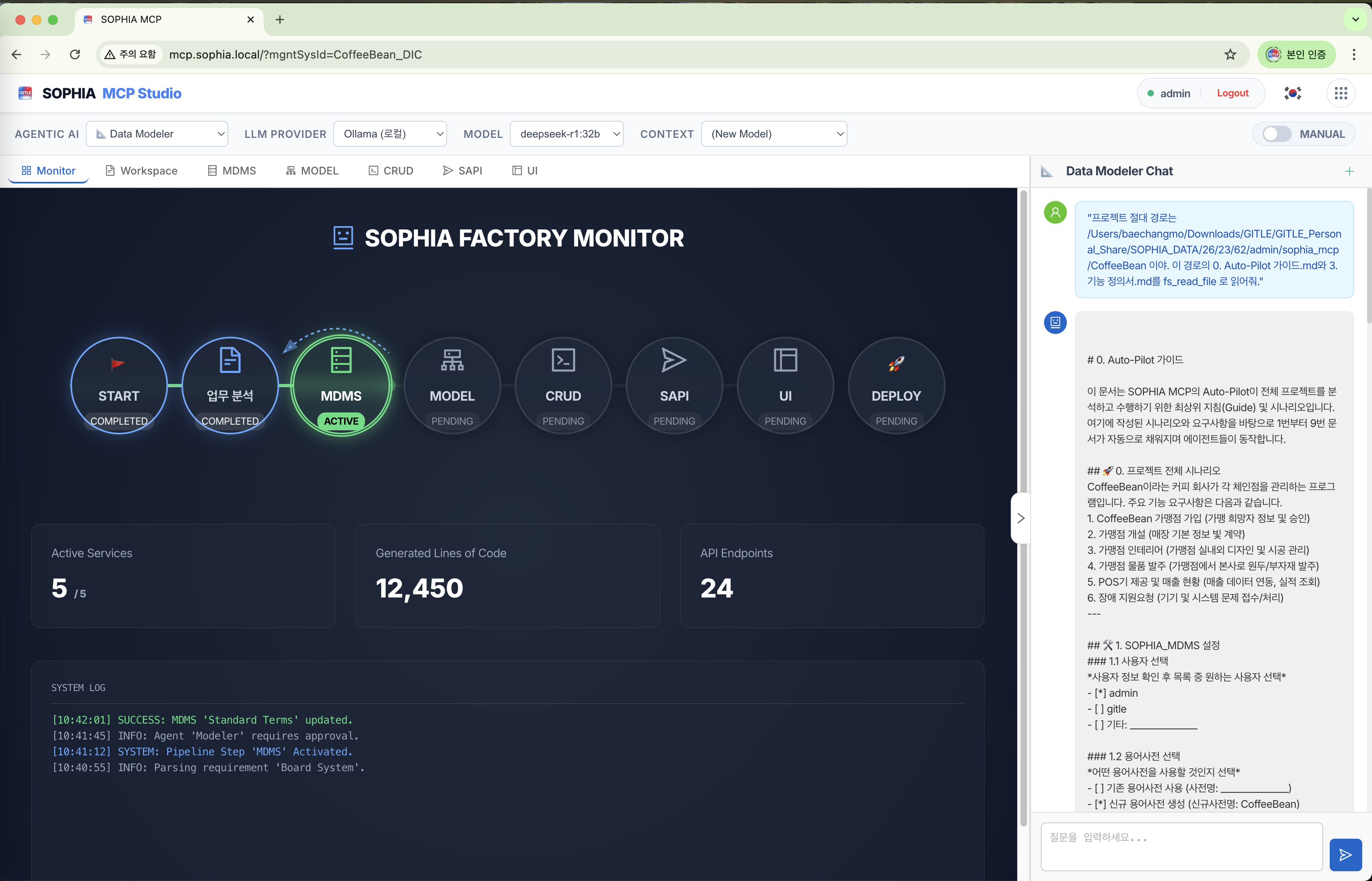
Task: Click the MODEL pending pipeline stage
Action: [x=452, y=385]
